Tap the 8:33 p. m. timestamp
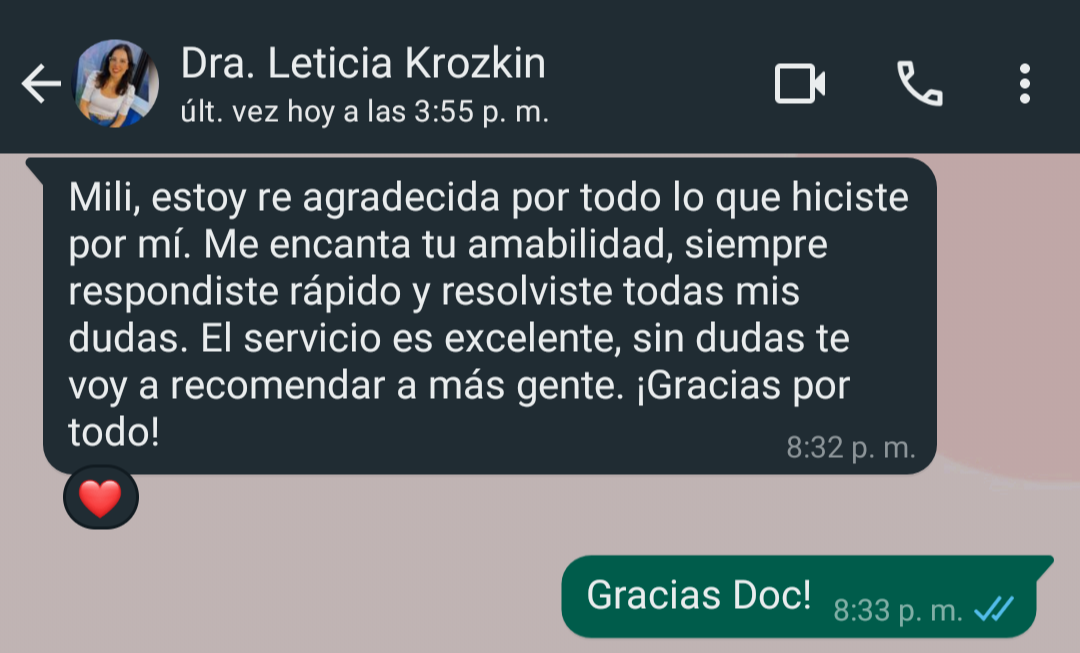Viewport: 1080px width, 653px height. pyautogui.click(x=897, y=610)
